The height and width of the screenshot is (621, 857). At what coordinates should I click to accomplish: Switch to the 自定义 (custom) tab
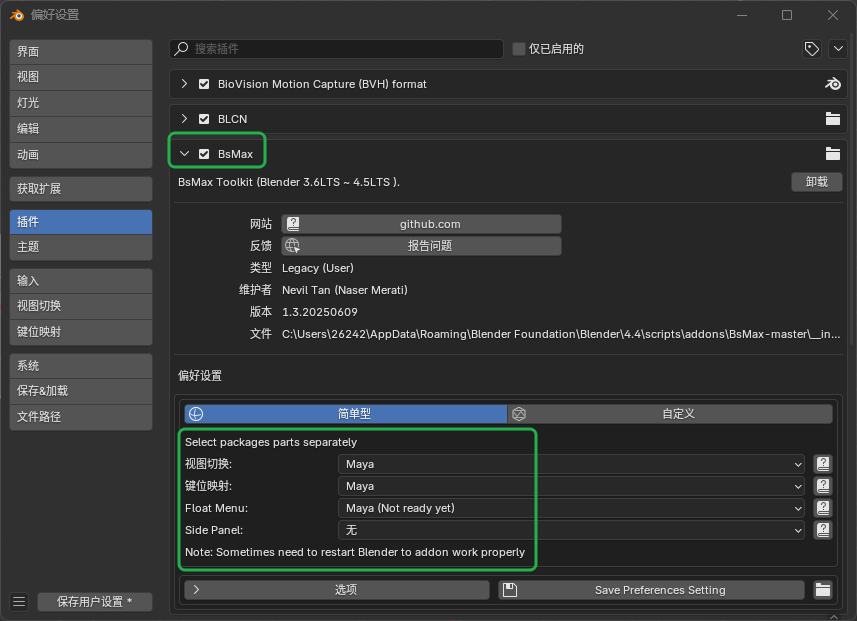click(670, 414)
